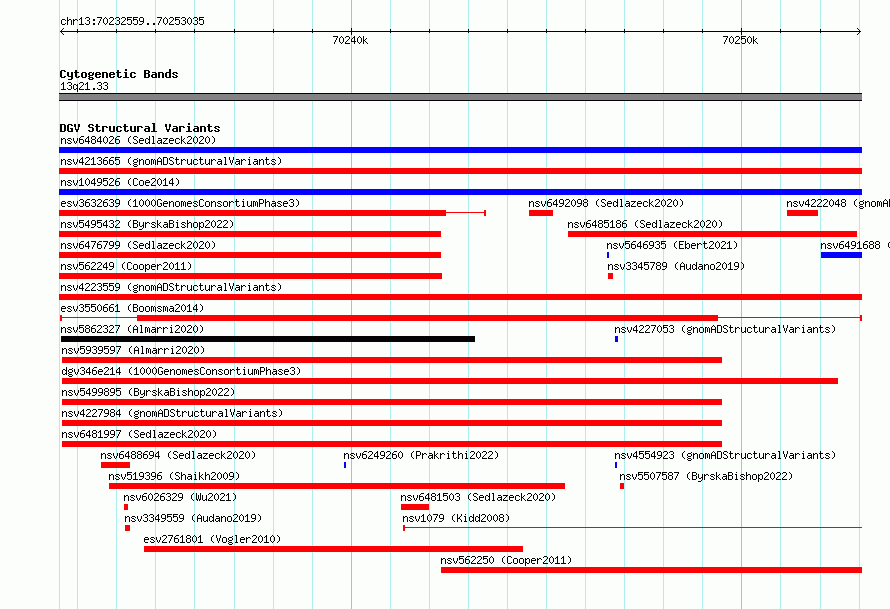890x609 pixels.
Task: Click nsv5495432 (ByrskaBishop2022) label
Action: coord(147,224)
